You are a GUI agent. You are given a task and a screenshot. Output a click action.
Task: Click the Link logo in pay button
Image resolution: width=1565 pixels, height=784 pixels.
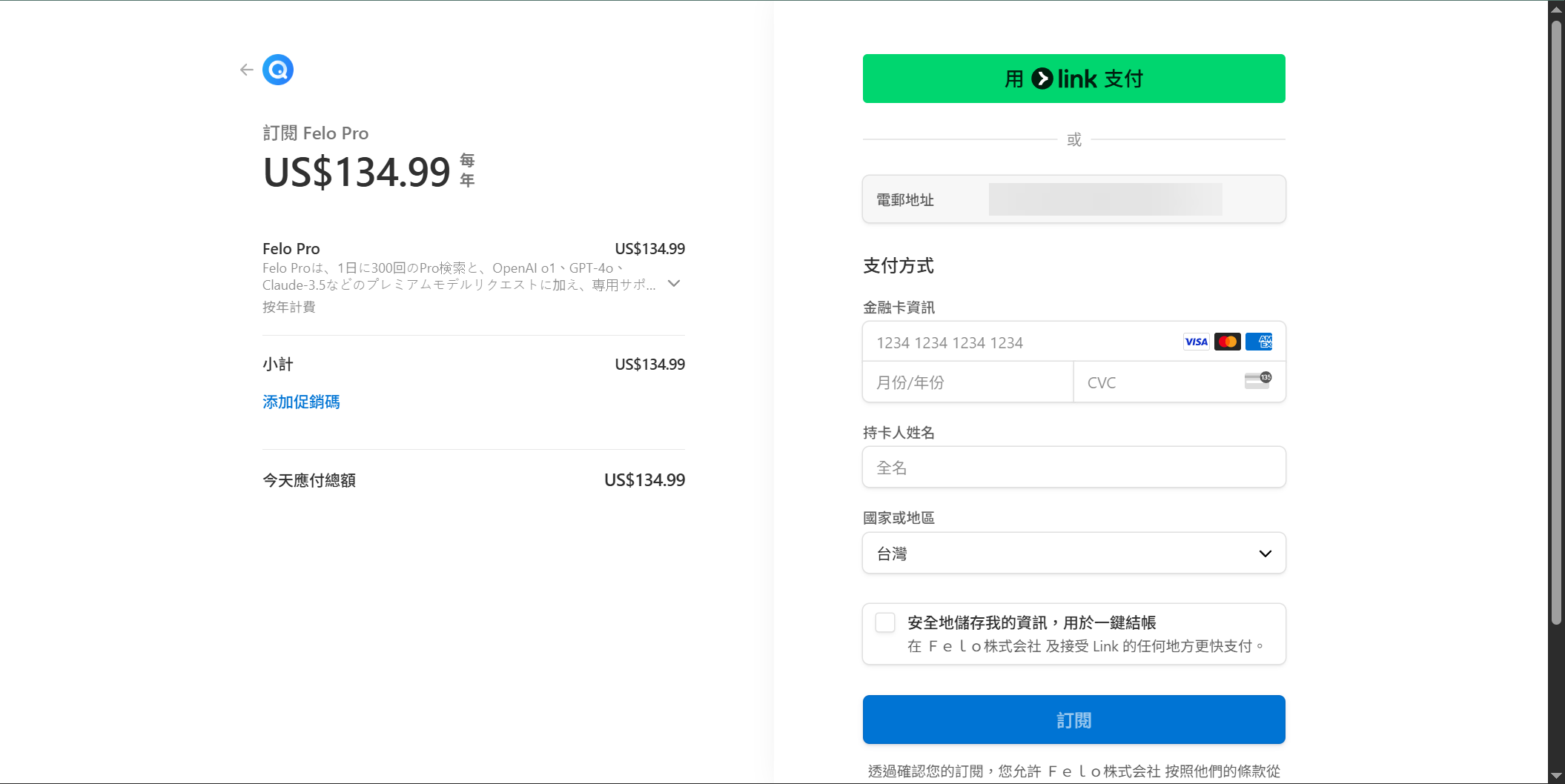click(1064, 79)
